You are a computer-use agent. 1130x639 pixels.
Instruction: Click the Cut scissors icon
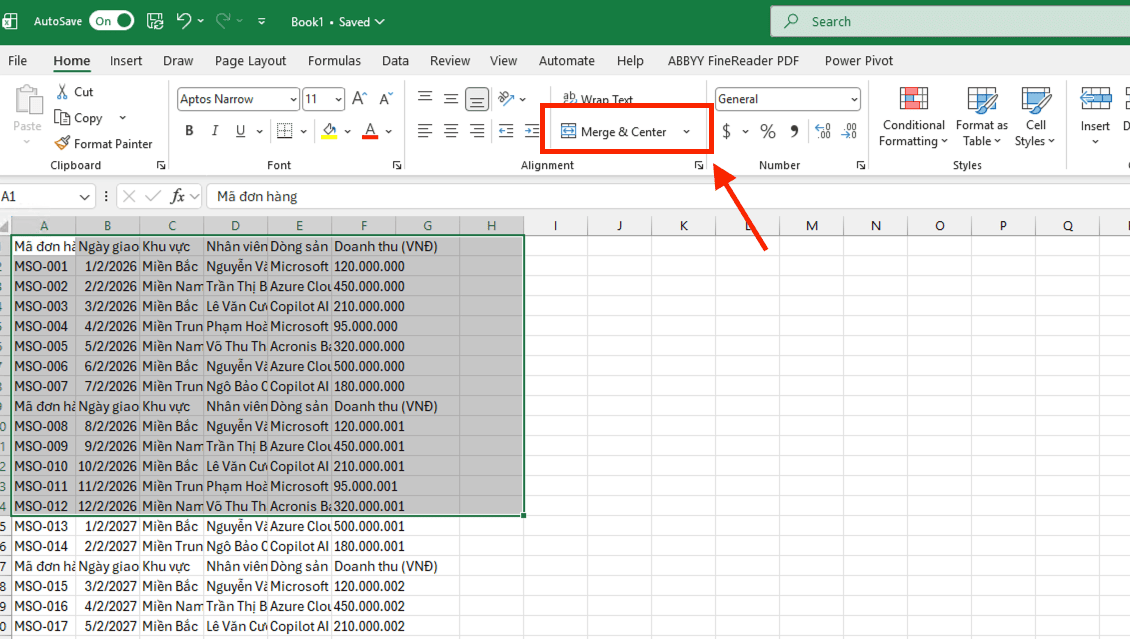click(x=63, y=92)
